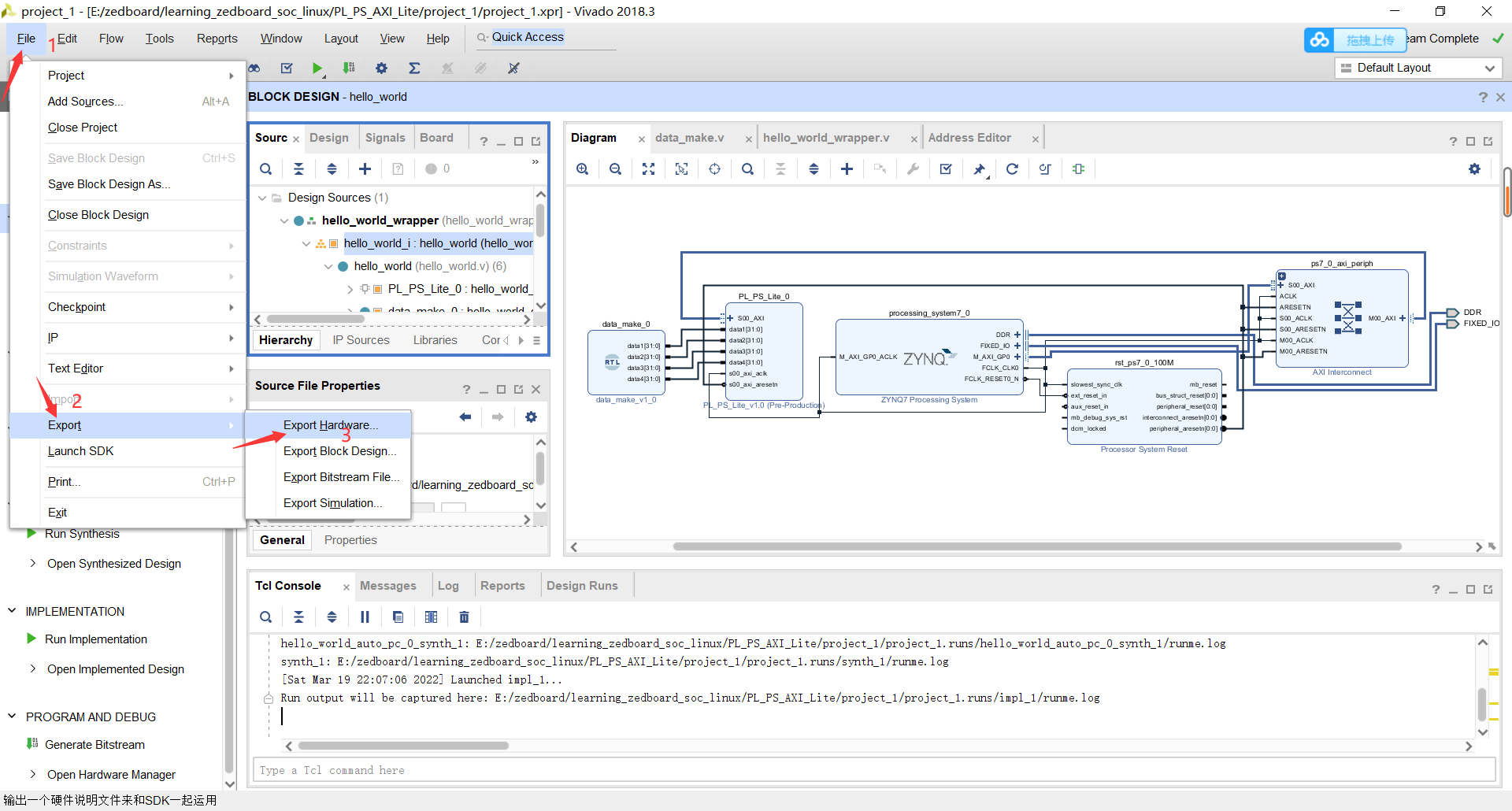Click the Sources panel horizontal scrollbar
Screen dimensions: 1512x811
click(315, 319)
